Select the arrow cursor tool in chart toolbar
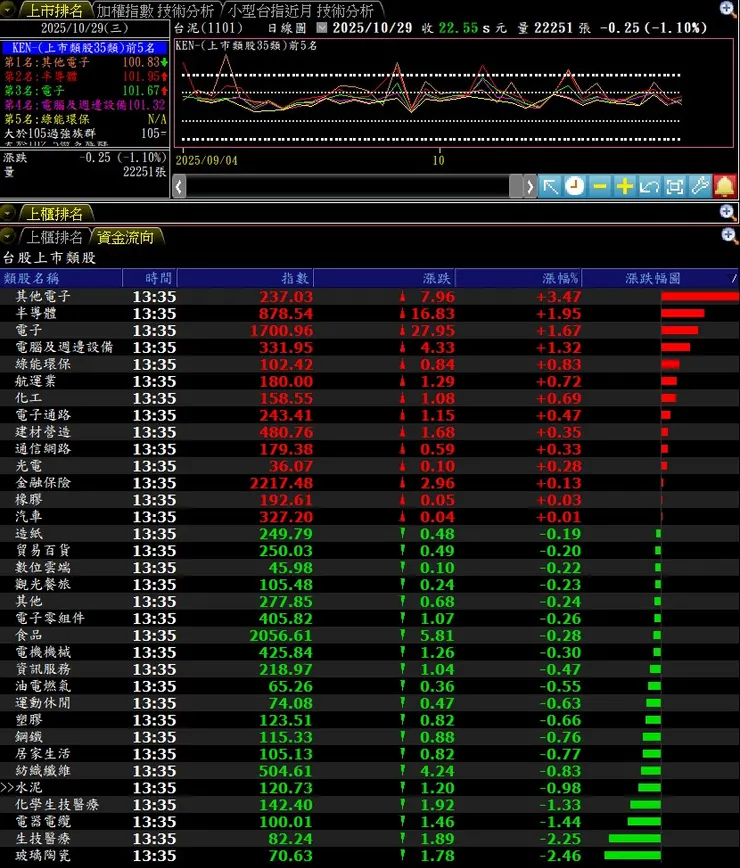 tap(550, 187)
